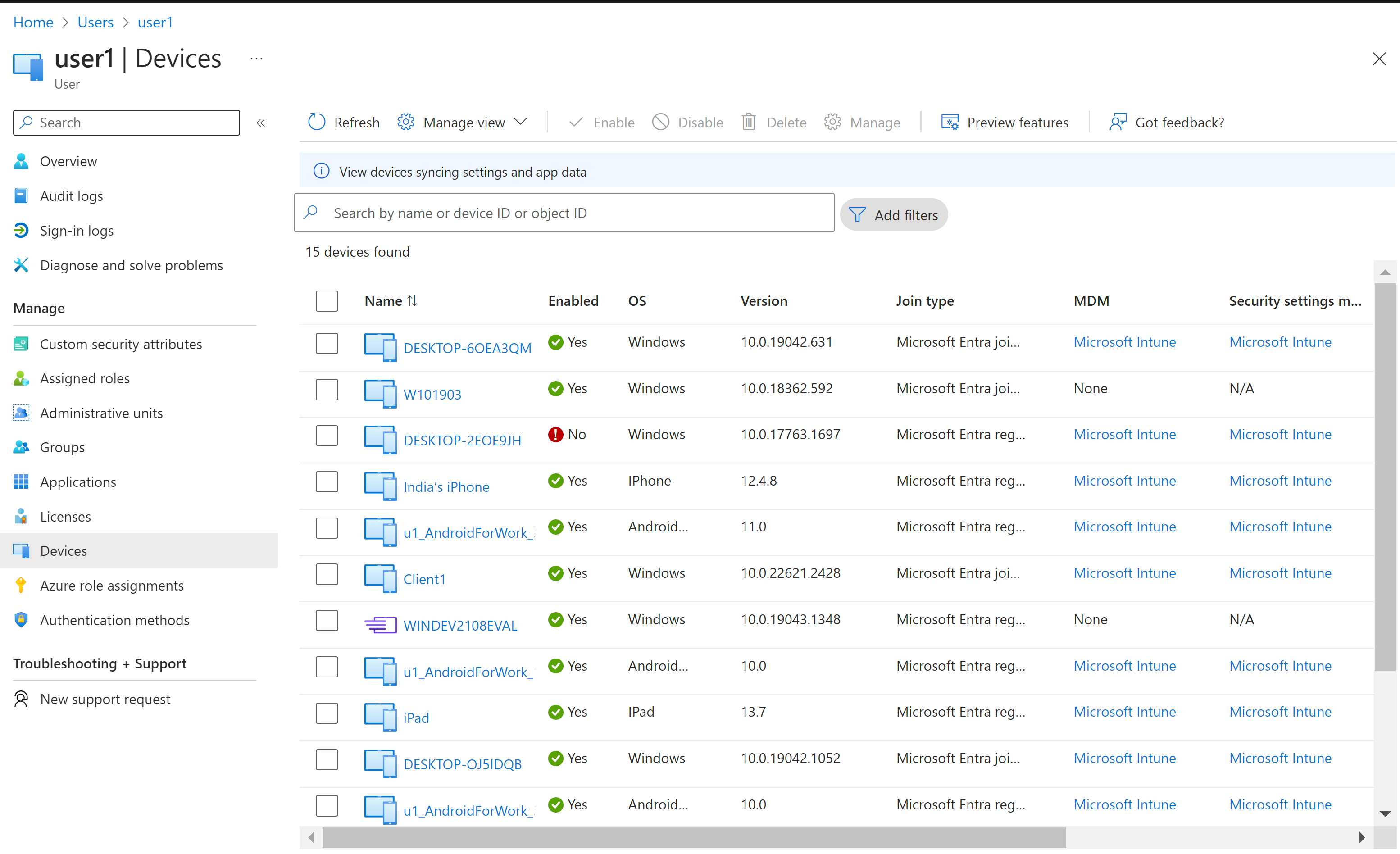
Task: Click the info icon in the sync banner
Action: (x=322, y=171)
